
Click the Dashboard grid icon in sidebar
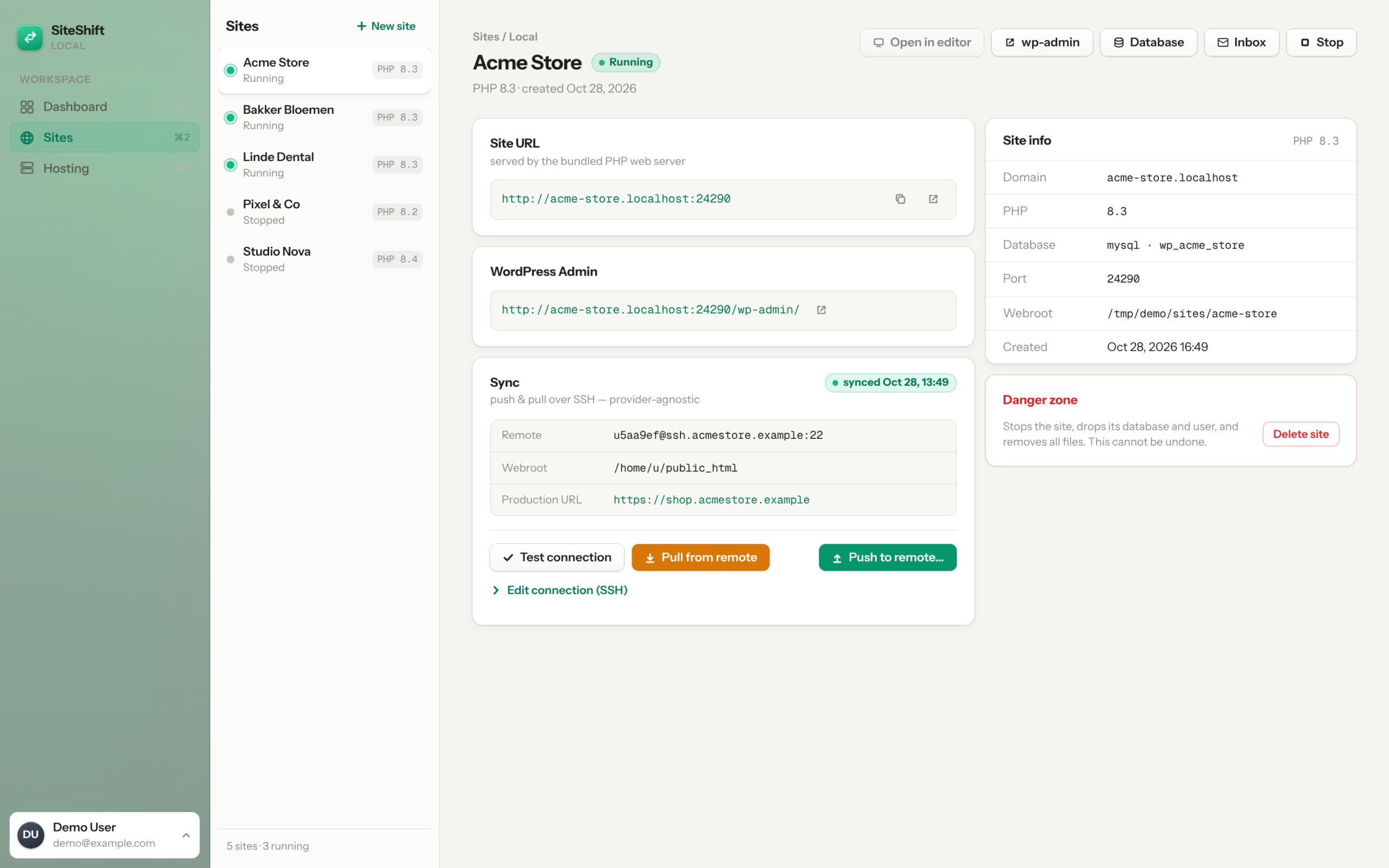click(x=27, y=107)
